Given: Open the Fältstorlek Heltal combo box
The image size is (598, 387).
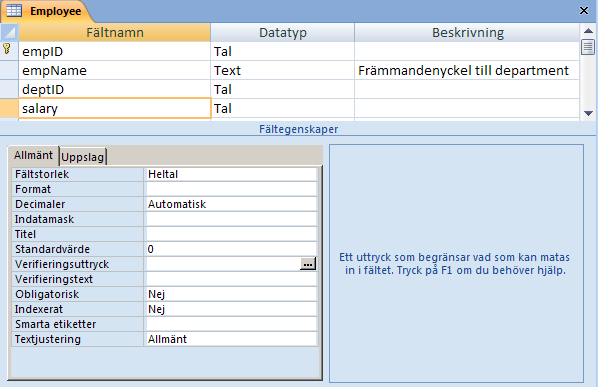Looking at the screenshot, I should tap(231, 174).
